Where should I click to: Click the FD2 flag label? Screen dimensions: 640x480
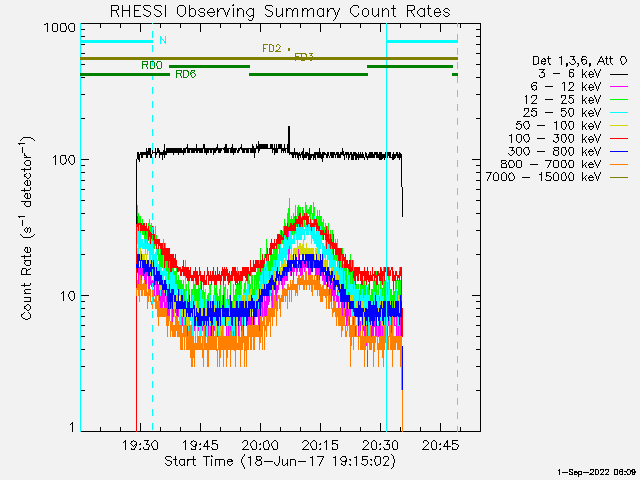coord(272,49)
